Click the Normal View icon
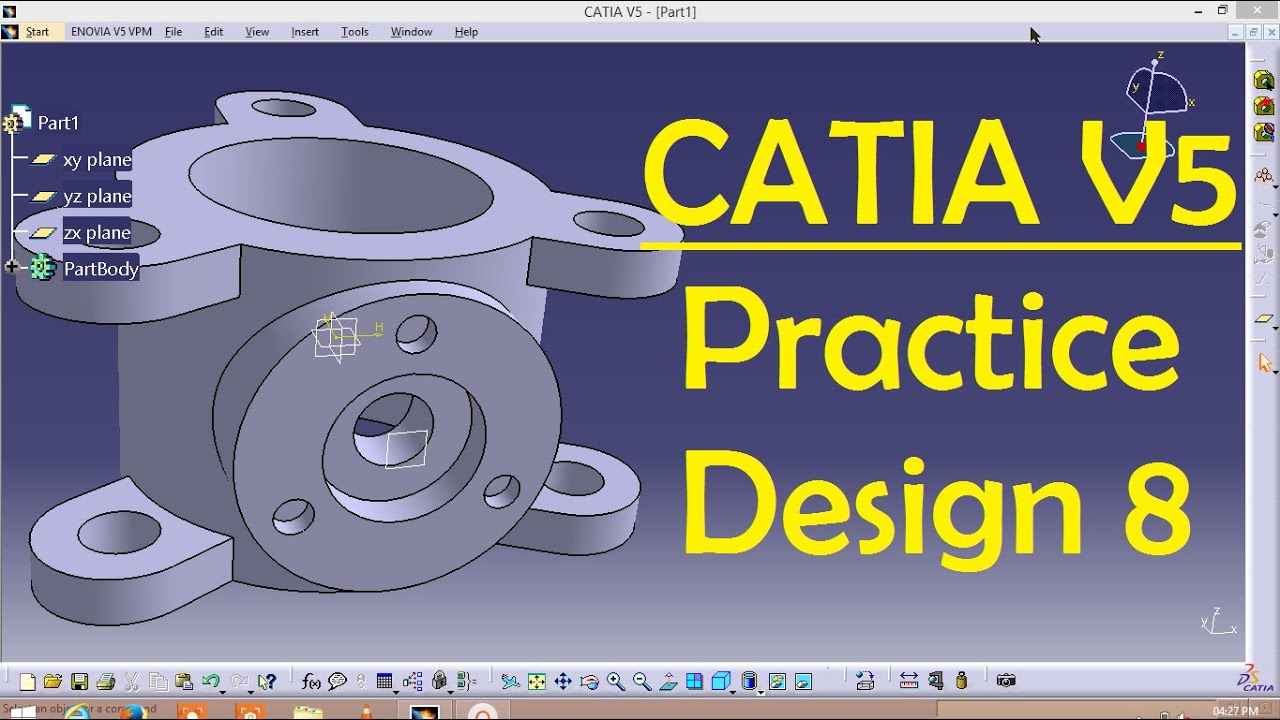 click(x=668, y=682)
